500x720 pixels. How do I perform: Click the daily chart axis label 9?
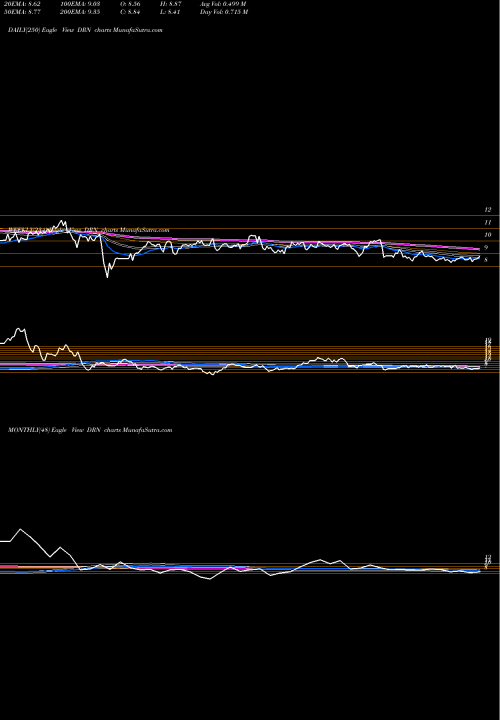tap(486, 248)
